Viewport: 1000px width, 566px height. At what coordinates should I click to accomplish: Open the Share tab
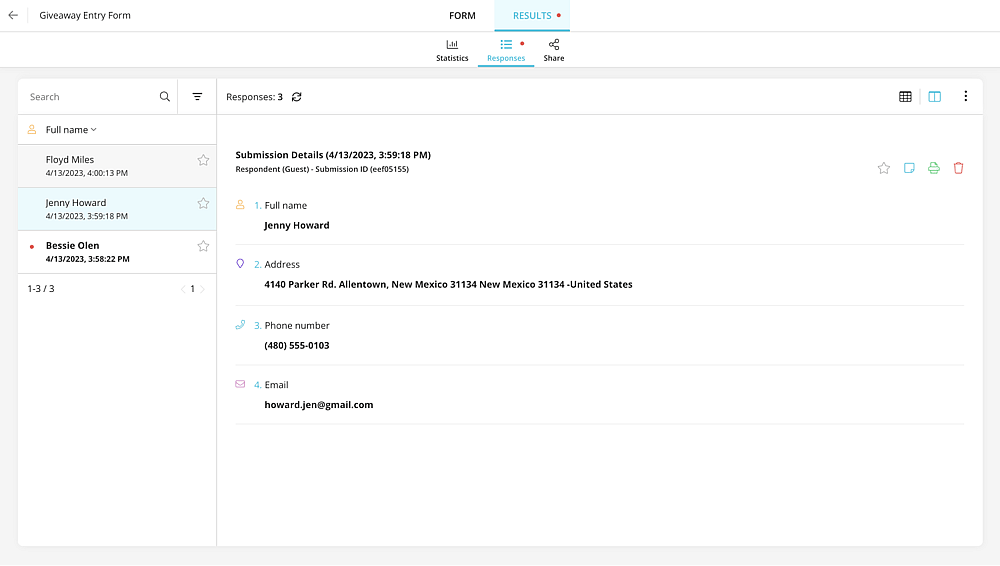click(x=554, y=50)
